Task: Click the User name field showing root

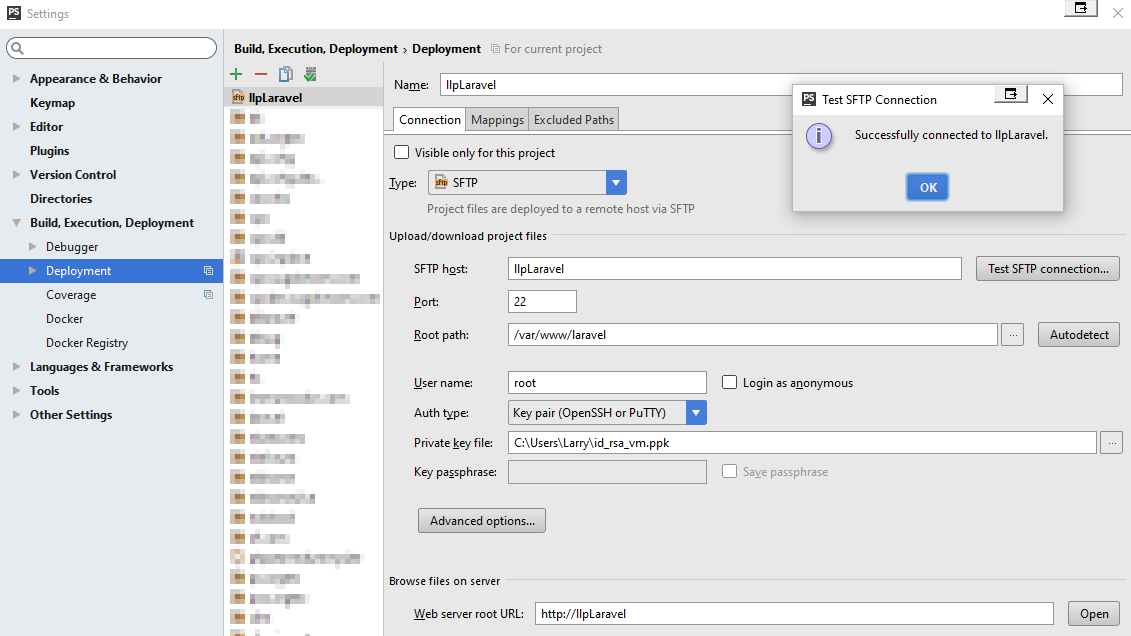Action: (x=607, y=382)
